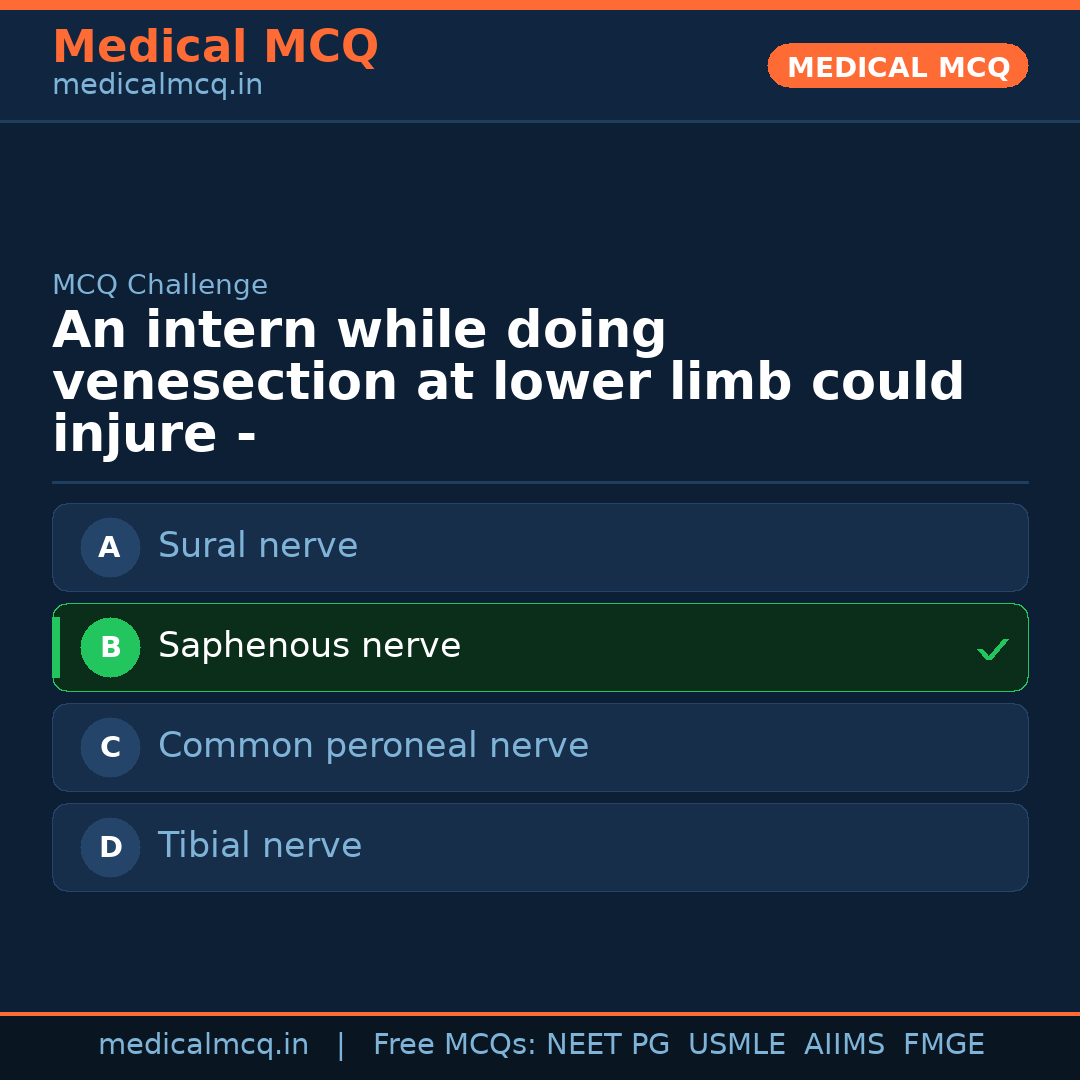Image resolution: width=1080 pixels, height=1080 pixels.
Task: Open medicalmcq.in link in the footer
Action: point(203,1045)
